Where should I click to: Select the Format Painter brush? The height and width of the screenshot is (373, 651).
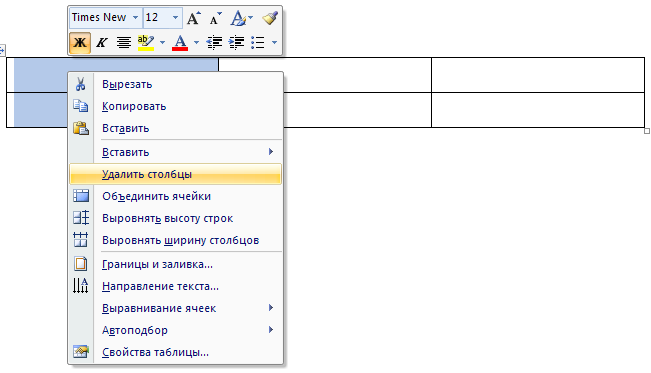(270, 18)
